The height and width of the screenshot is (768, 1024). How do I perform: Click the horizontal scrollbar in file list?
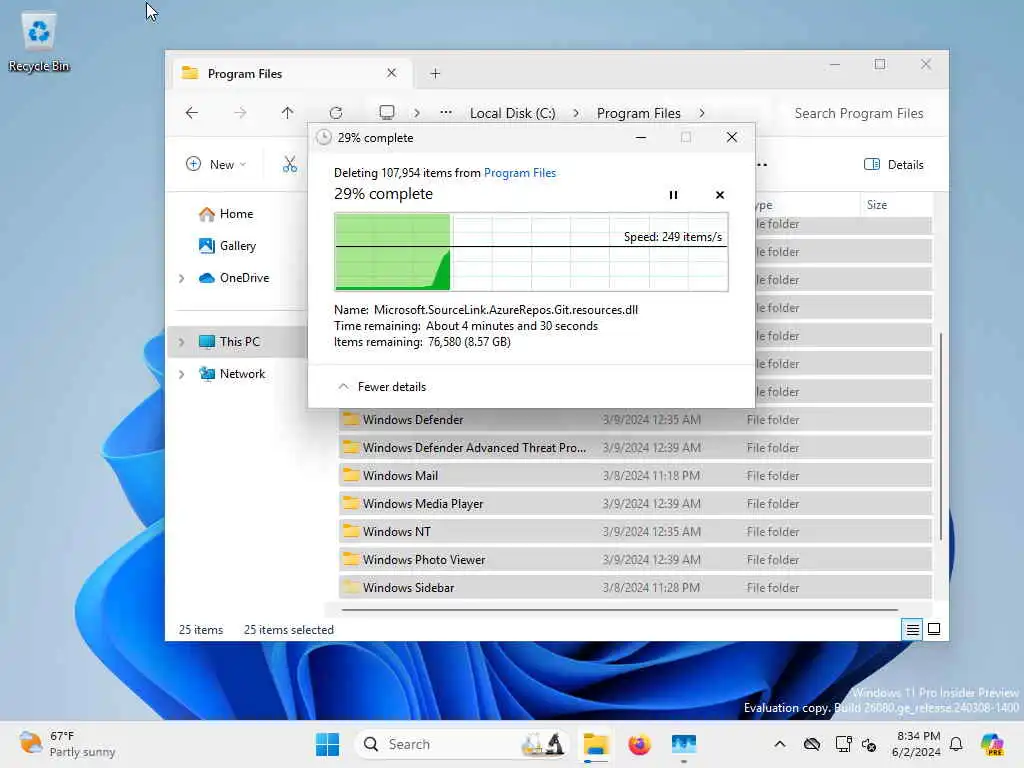click(620, 609)
